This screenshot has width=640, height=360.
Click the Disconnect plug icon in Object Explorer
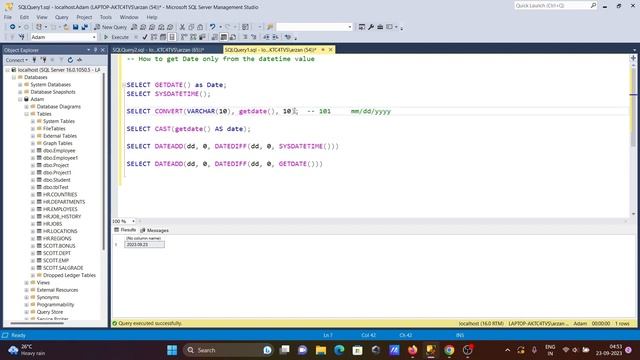tap(43, 60)
